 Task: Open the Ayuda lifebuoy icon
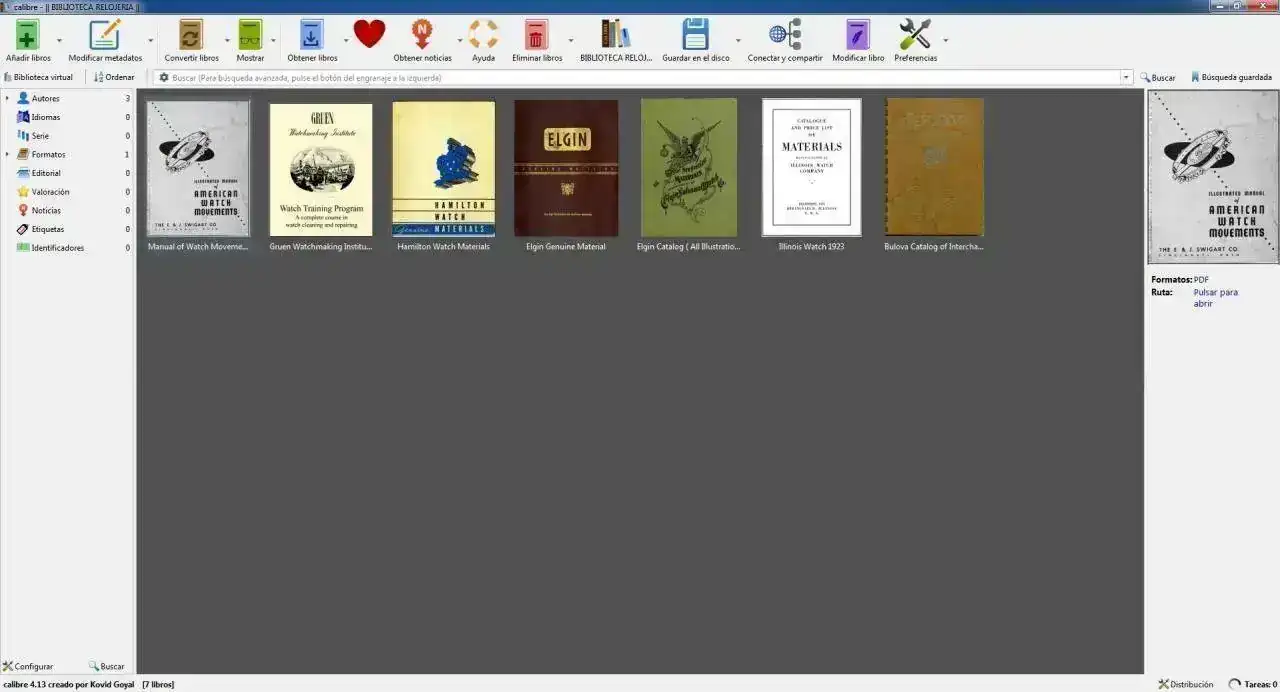tap(483, 35)
